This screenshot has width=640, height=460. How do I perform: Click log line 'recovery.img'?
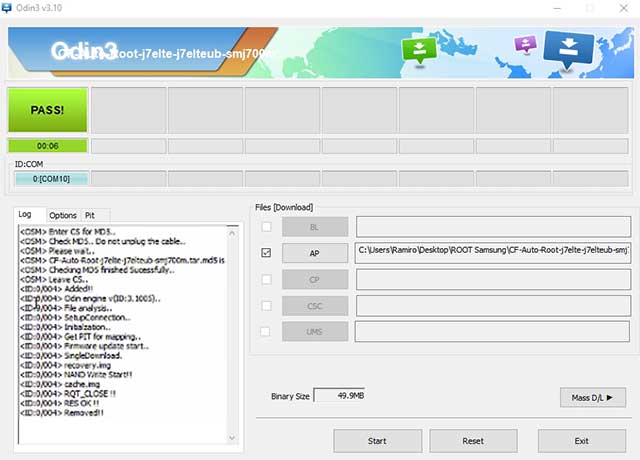point(65,365)
